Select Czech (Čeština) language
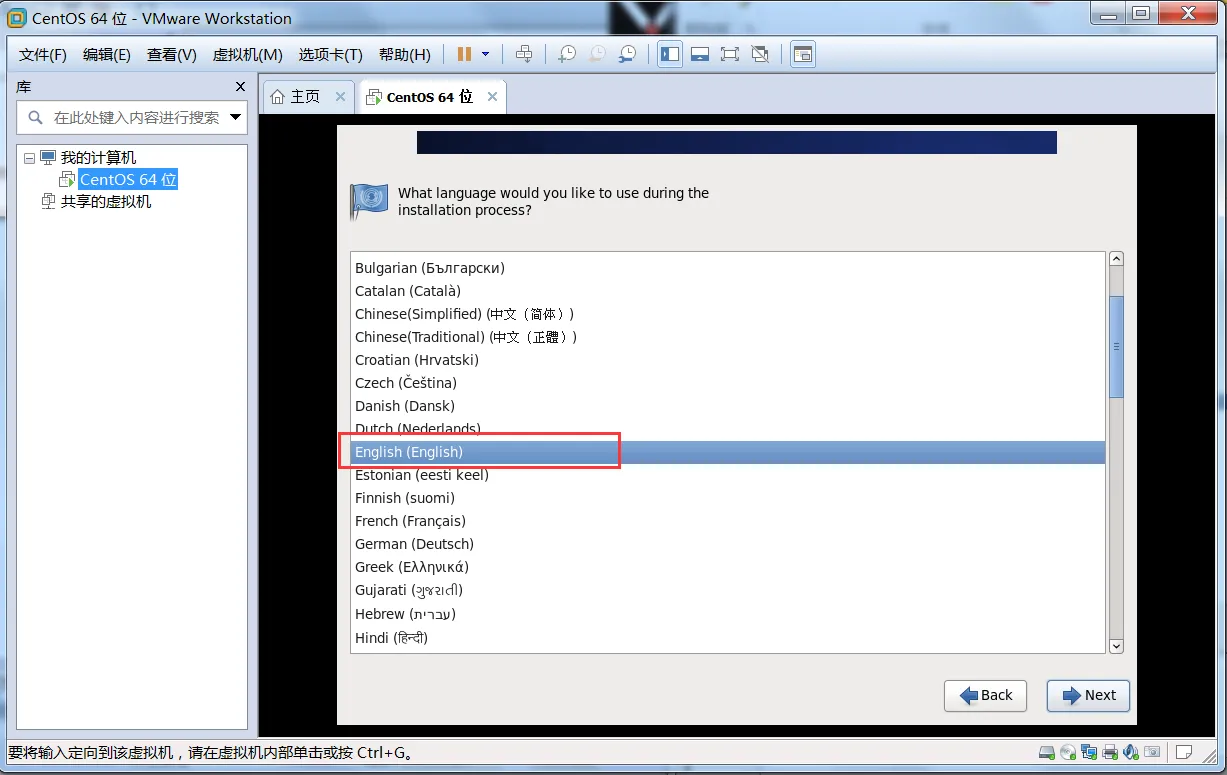The image size is (1227, 775). (x=728, y=383)
